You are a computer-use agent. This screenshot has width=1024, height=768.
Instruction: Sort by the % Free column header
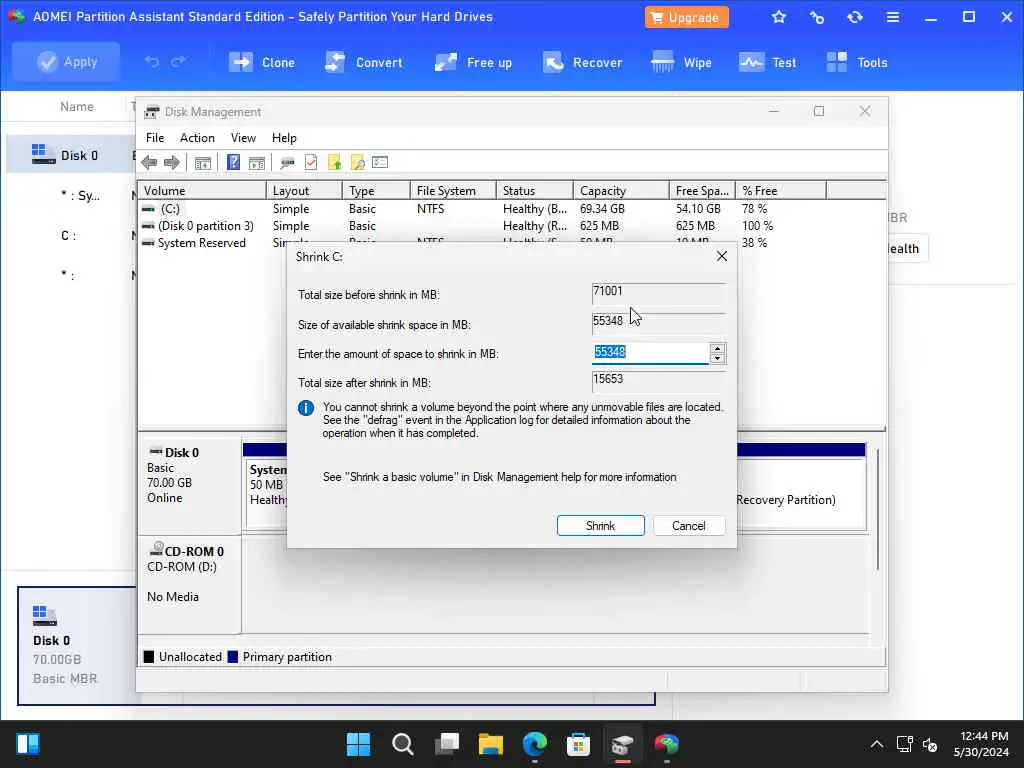(780, 191)
